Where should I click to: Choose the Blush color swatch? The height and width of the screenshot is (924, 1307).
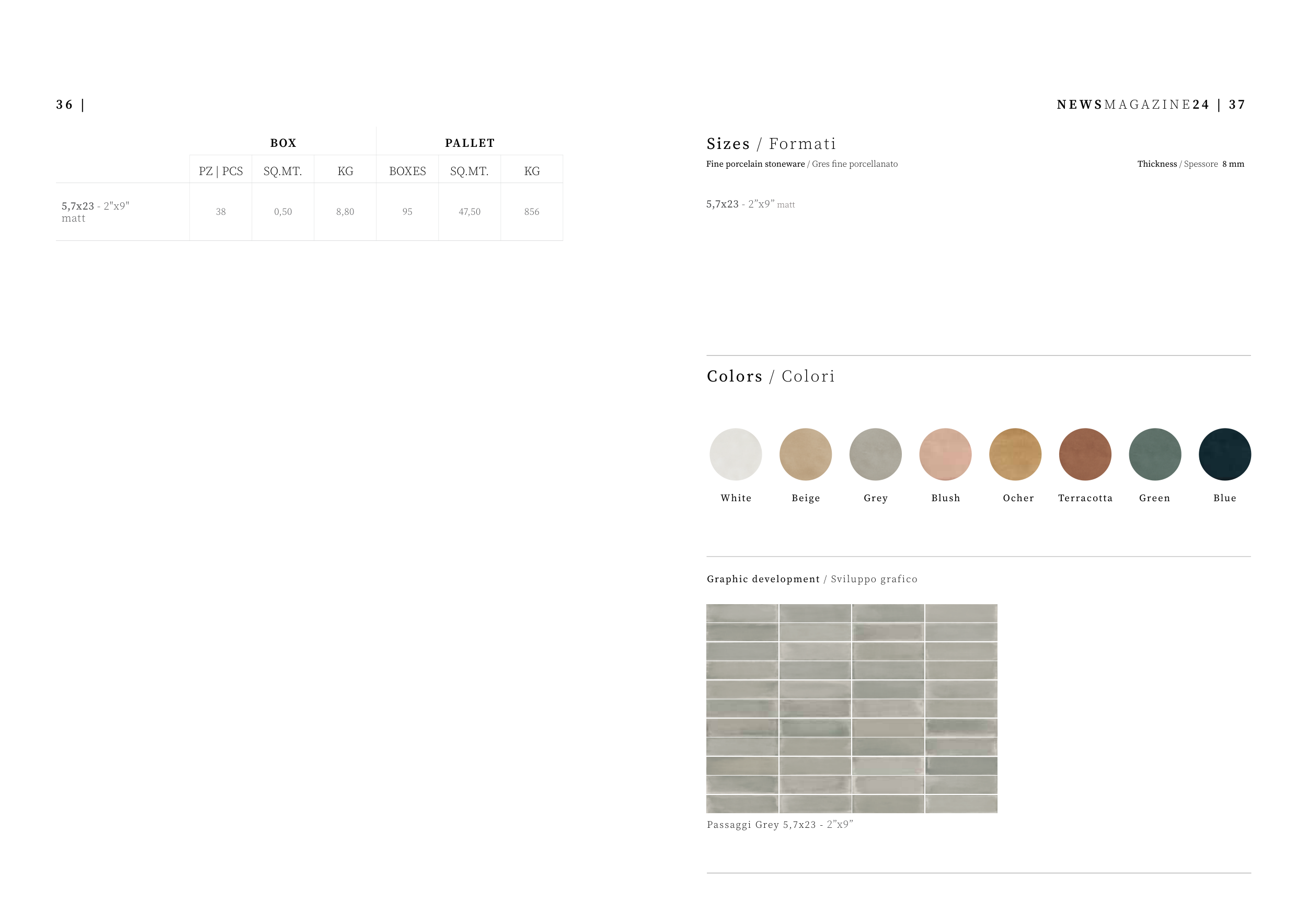(x=945, y=454)
